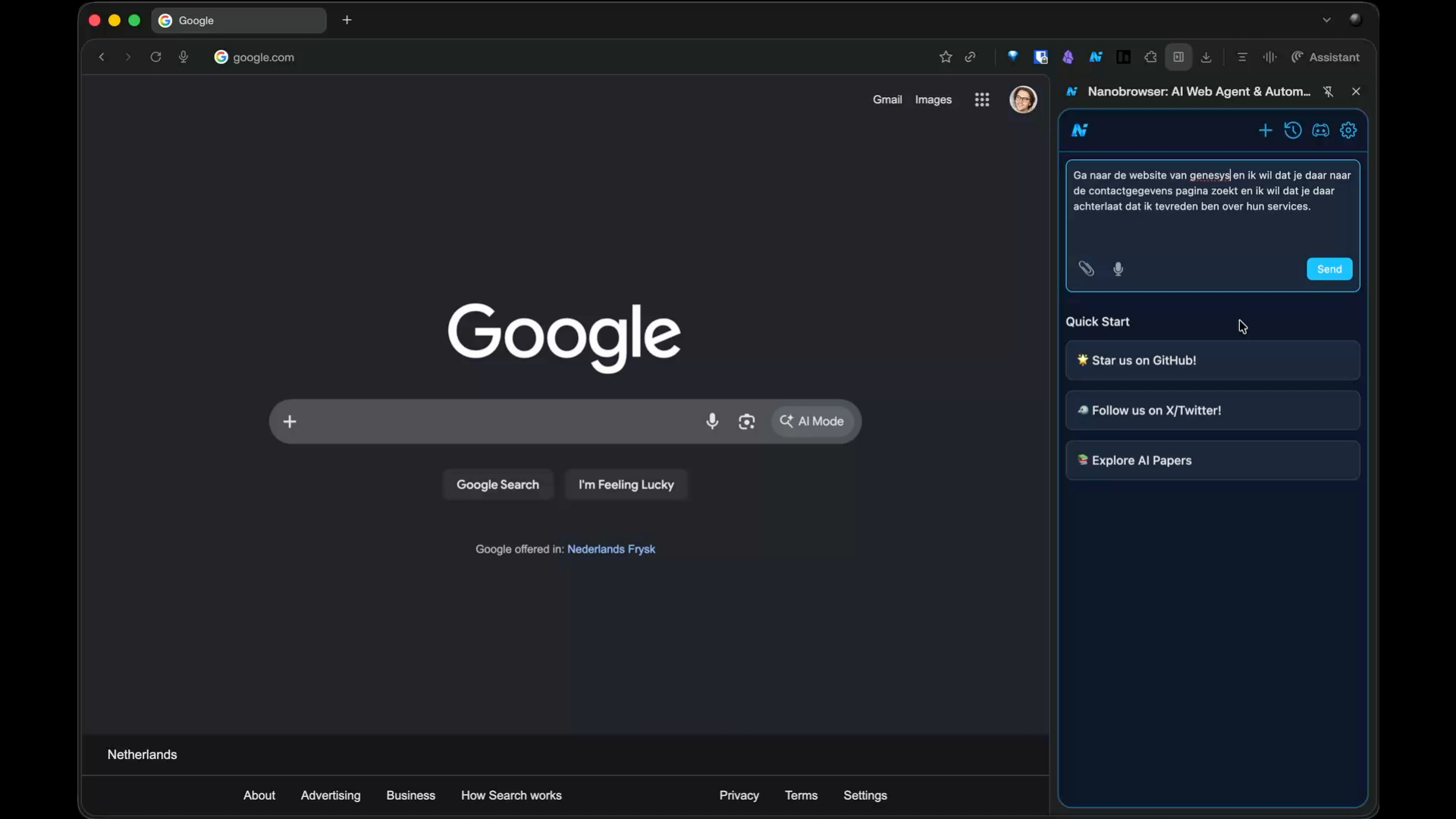Send the Nanobrowser prompt
This screenshot has width=1456, height=819.
(x=1329, y=269)
